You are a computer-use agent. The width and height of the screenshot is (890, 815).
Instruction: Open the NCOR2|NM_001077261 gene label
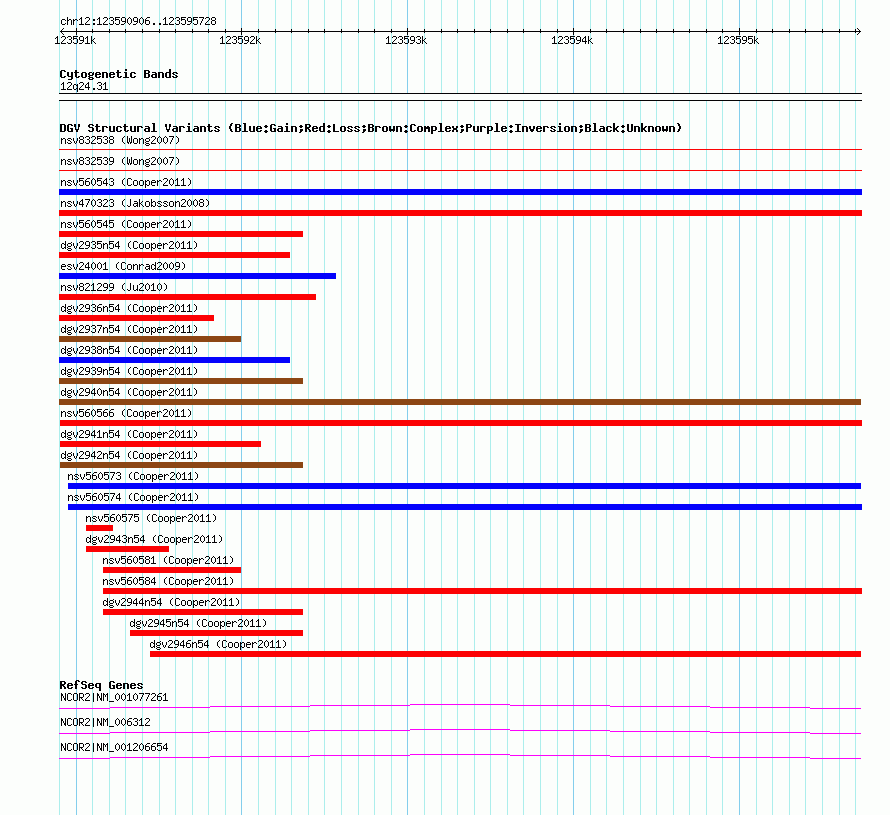pyautogui.click(x=114, y=698)
